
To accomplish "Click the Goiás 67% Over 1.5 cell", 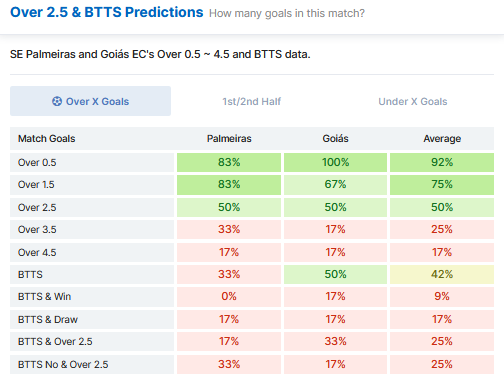I will point(335,185).
